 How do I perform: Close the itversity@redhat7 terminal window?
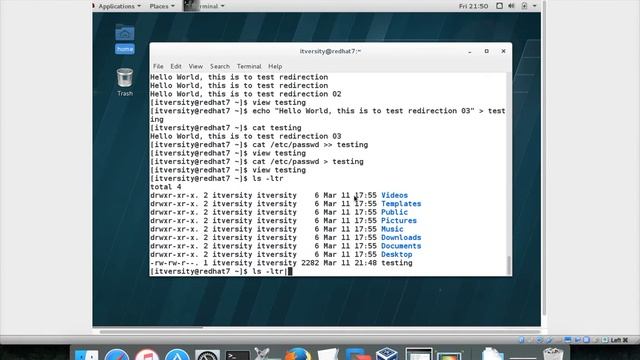pyautogui.click(x=503, y=51)
